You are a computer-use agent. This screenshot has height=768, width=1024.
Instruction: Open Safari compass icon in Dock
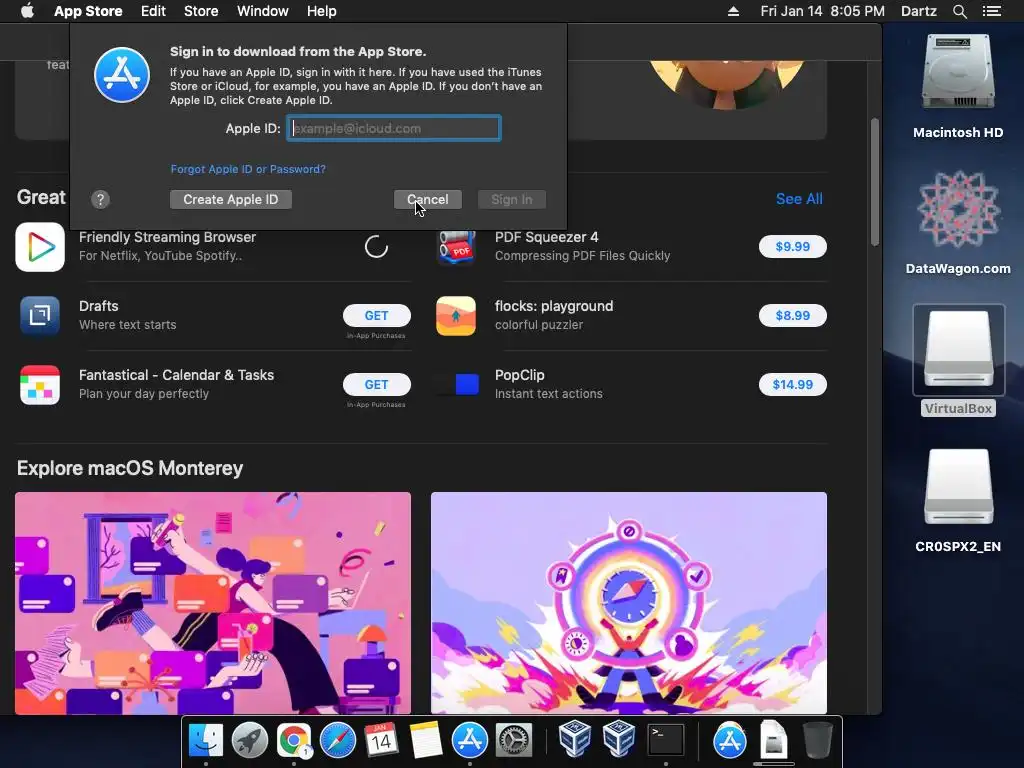click(338, 741)
